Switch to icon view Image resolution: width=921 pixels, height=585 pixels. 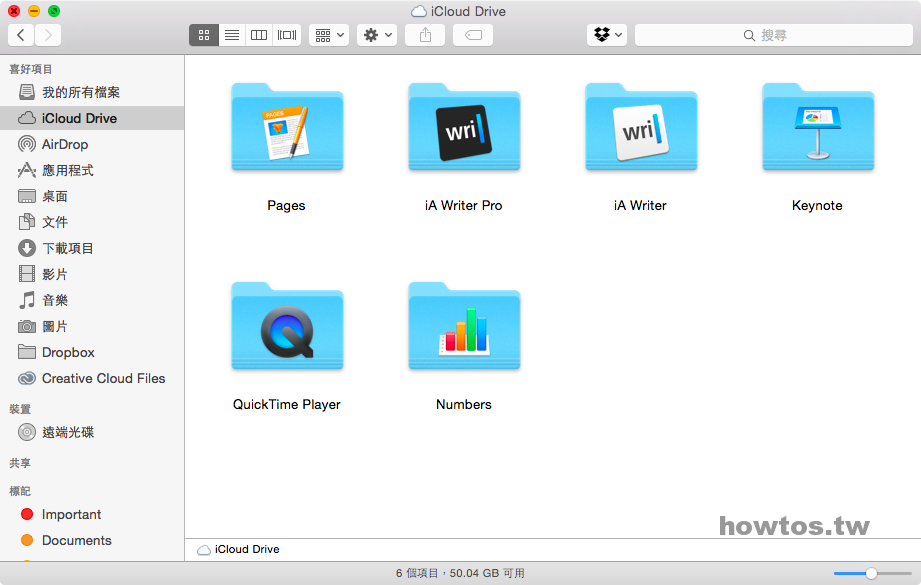pyautogui.click(x=204, y=35)
